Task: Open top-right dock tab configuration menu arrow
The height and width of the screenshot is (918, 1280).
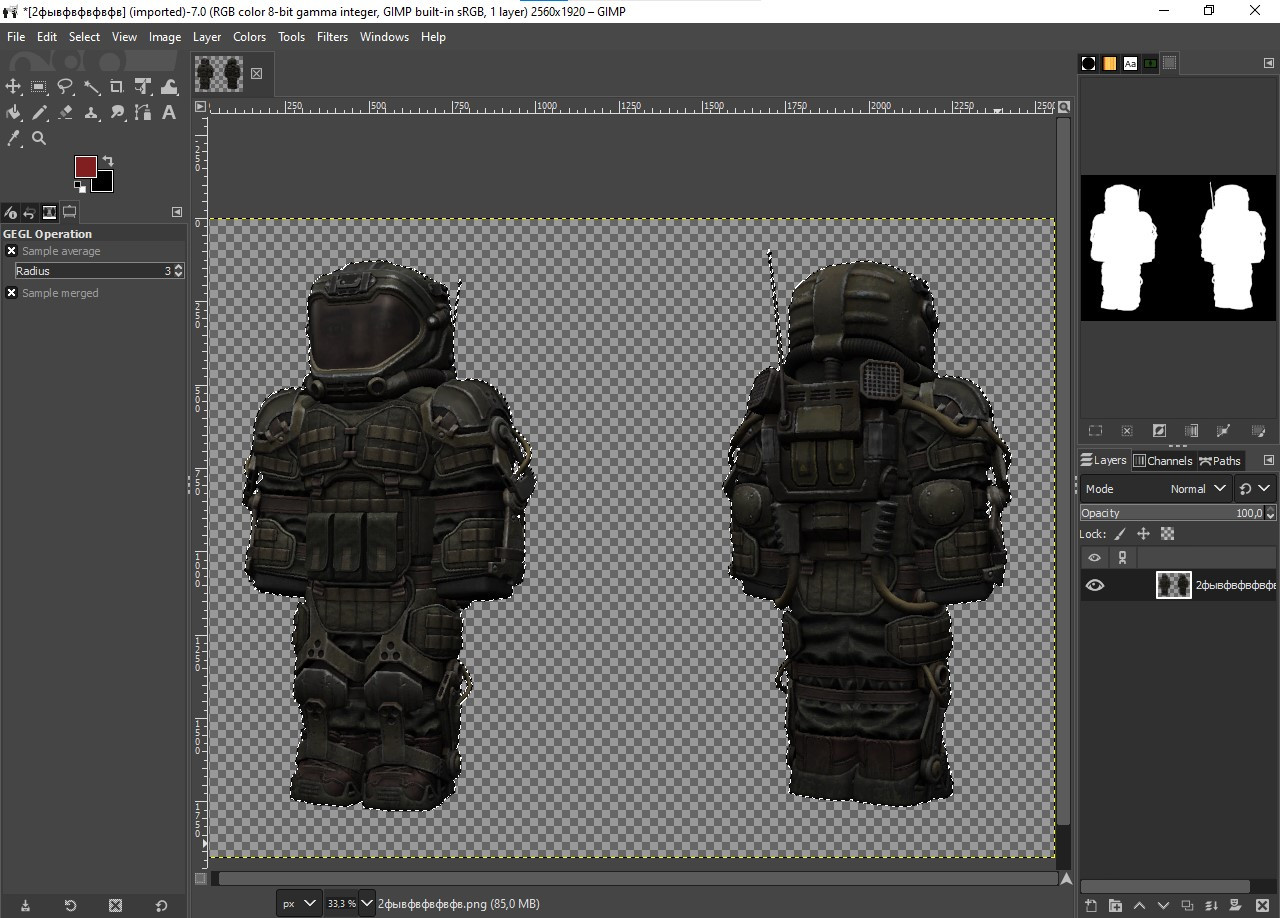Action: 1268,63
